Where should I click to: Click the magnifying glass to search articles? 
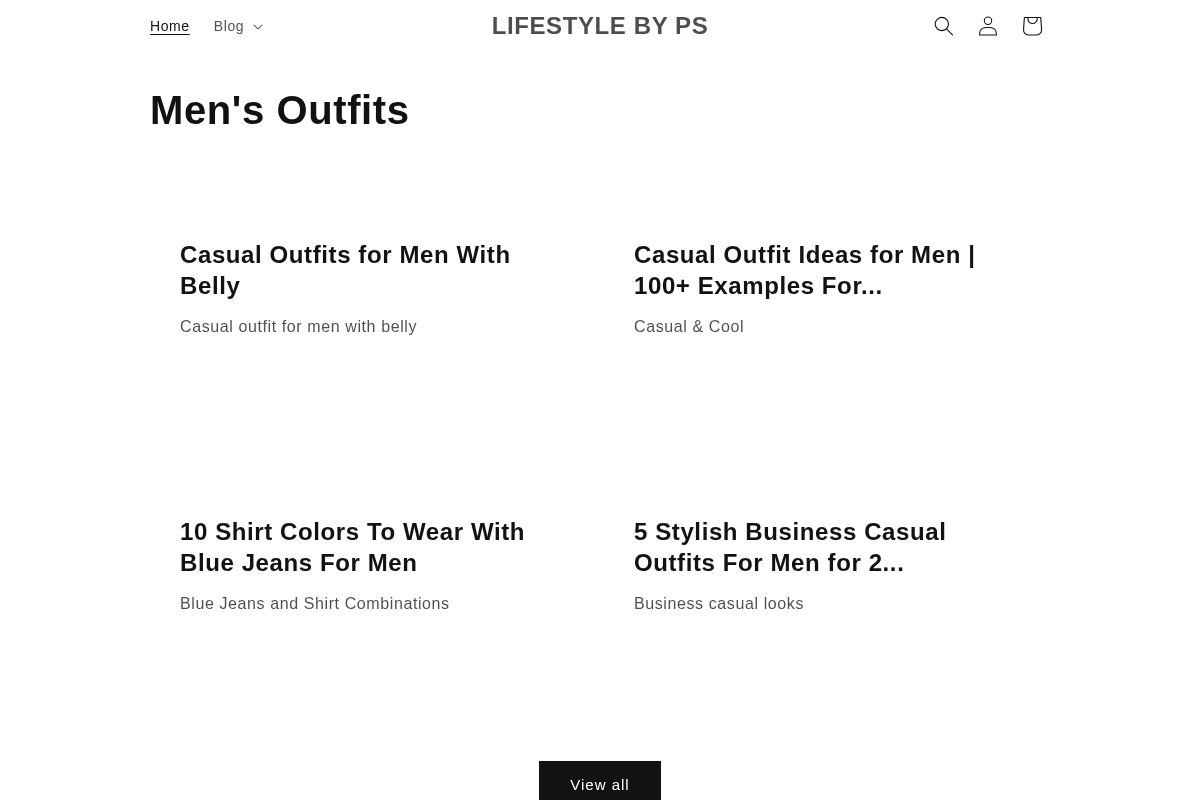coord(944,26)
